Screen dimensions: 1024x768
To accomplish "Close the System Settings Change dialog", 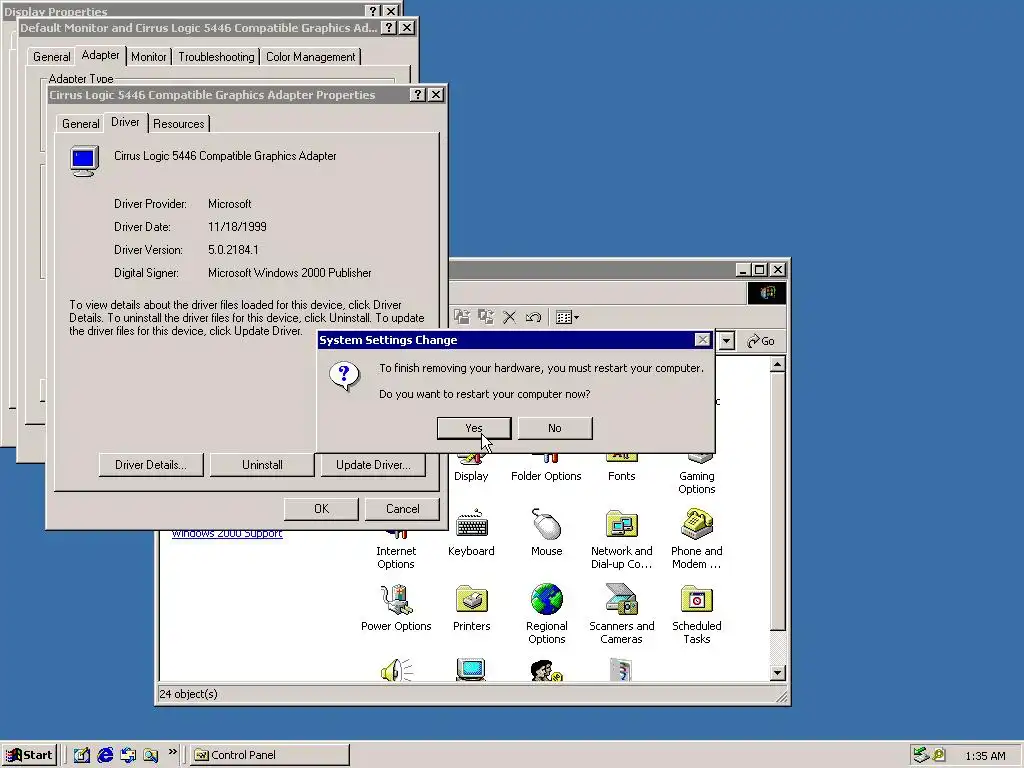I will 702,340.
